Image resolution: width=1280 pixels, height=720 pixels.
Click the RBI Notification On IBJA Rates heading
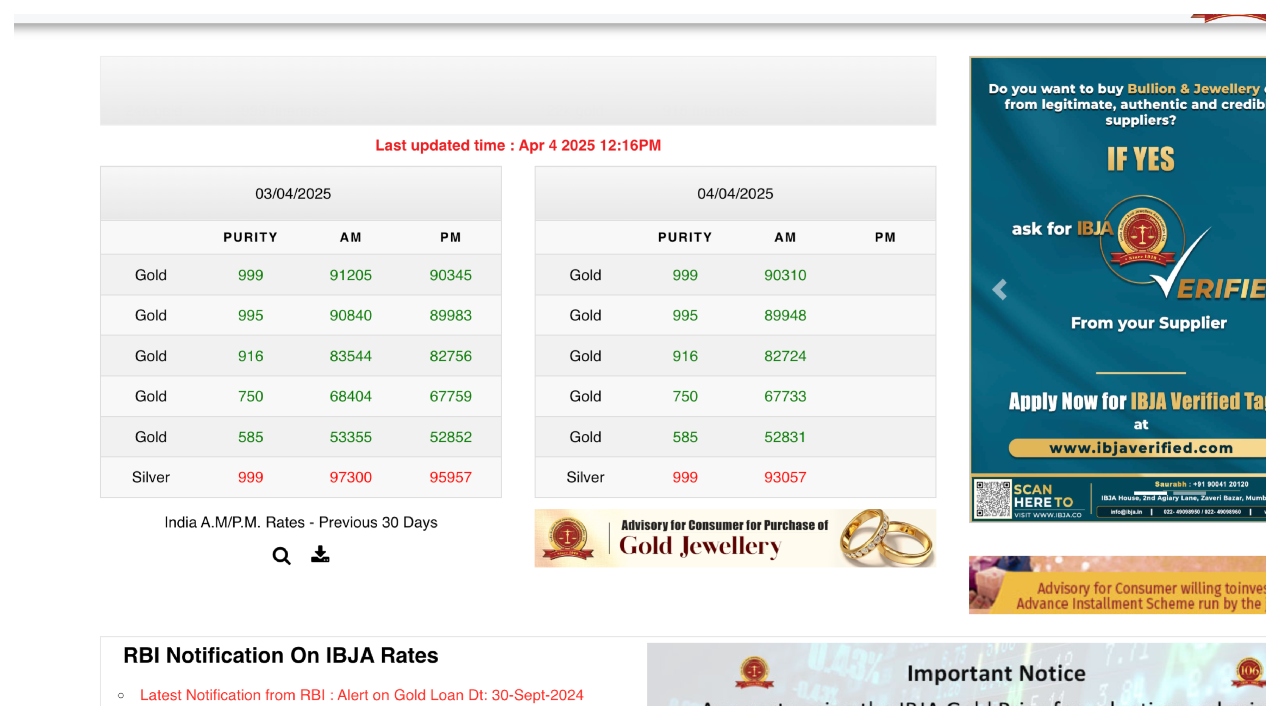pos(281,656)
